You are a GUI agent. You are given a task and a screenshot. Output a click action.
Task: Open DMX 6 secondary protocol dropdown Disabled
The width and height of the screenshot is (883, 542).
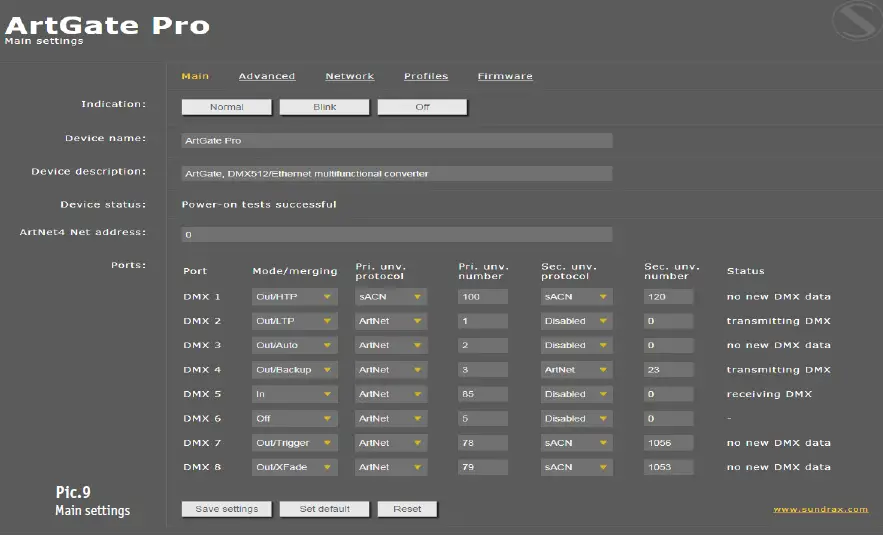(x=577, y=419)
